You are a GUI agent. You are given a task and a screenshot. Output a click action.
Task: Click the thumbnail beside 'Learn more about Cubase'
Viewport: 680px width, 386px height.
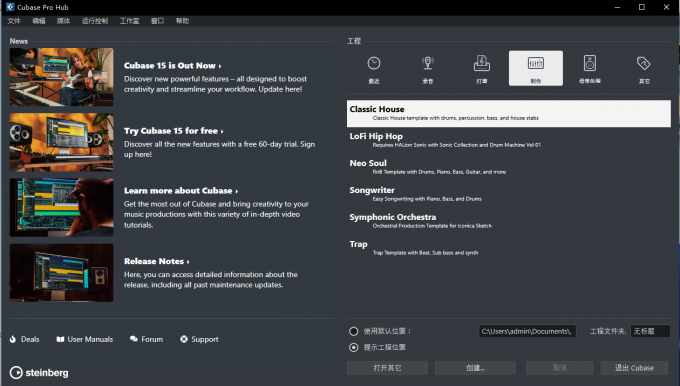62,207
